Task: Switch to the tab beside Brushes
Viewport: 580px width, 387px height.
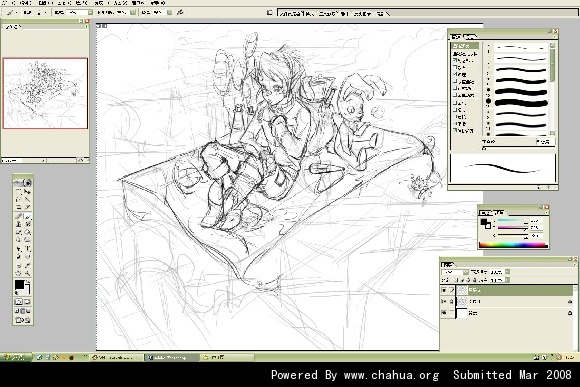Action: pyautogui.click(x=470, y=37)
